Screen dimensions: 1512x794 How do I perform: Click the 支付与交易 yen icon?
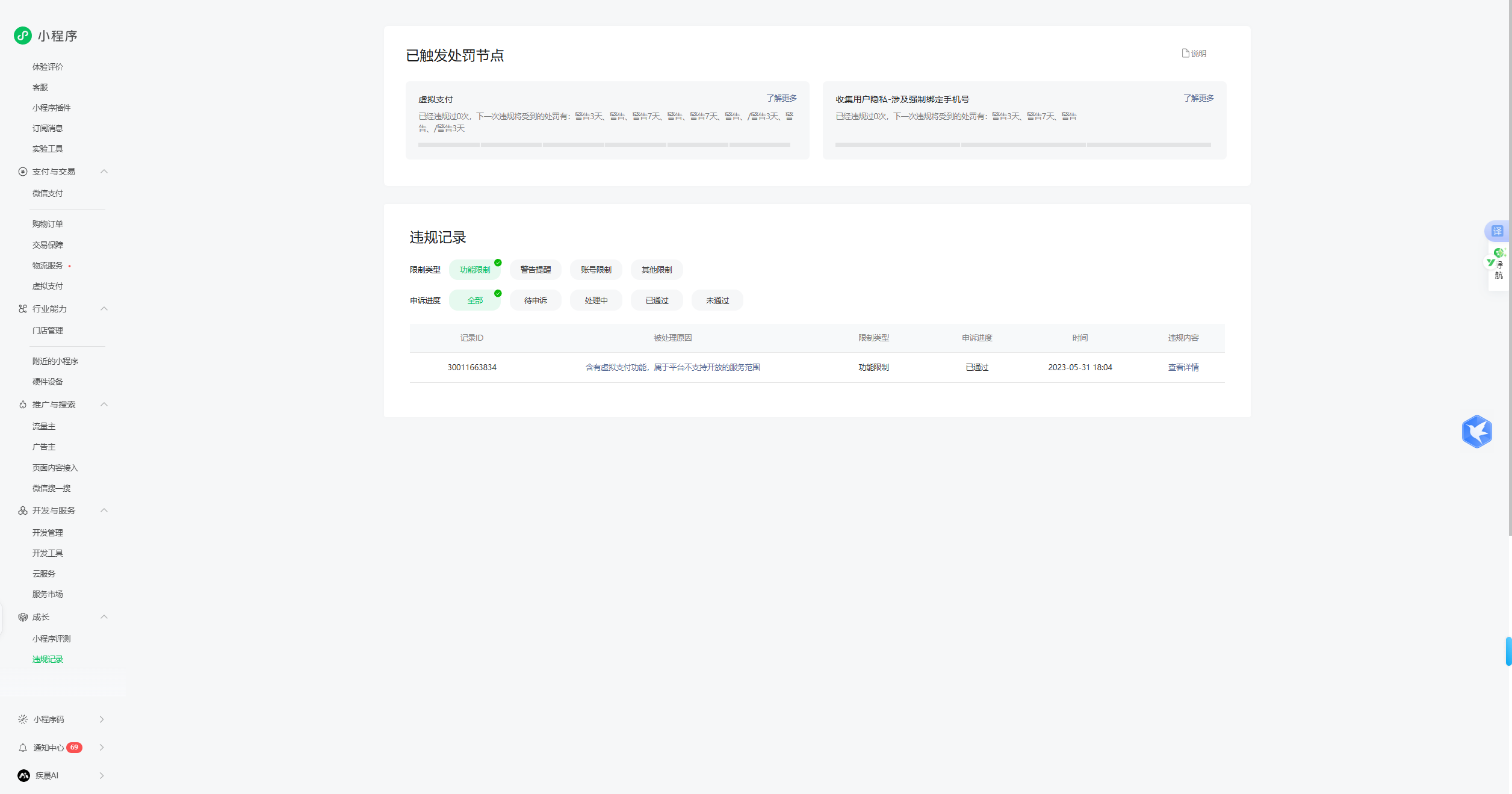coord(23,172)
